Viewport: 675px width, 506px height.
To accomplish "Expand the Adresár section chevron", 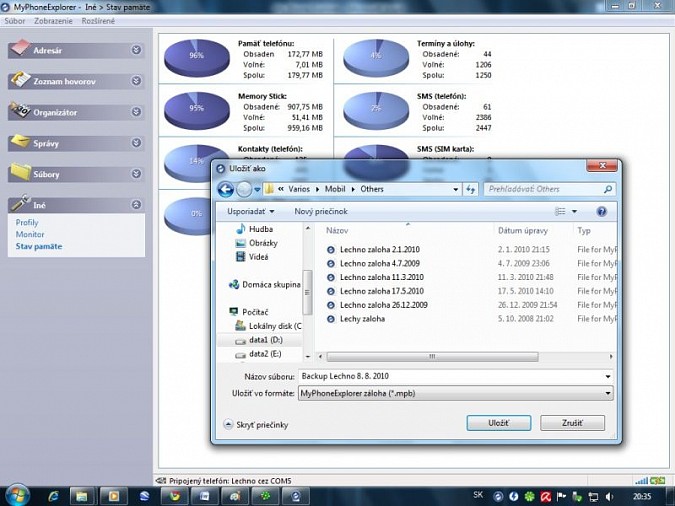I will [x=136, y=50].
